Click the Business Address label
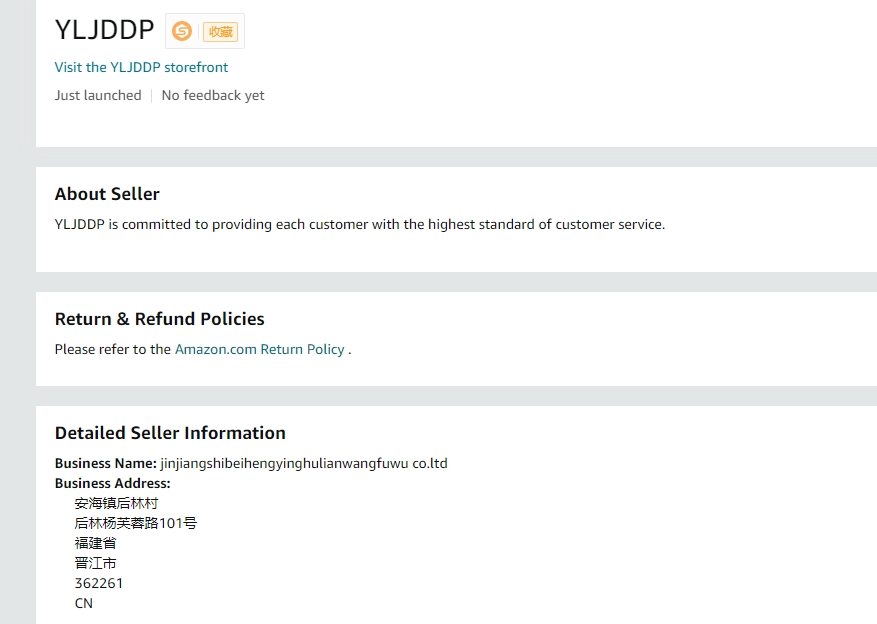877x624 pixels. tap(112, 483)
